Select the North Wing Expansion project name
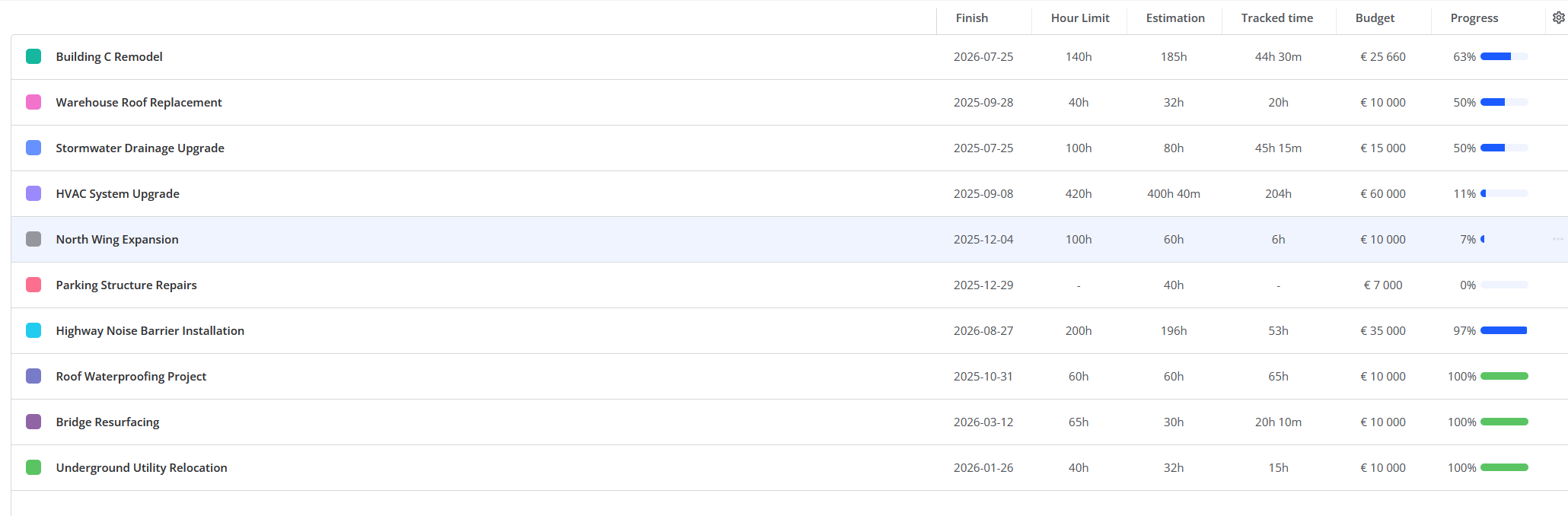The height and width of the screenshot is (516, 1568). point(116,239)
